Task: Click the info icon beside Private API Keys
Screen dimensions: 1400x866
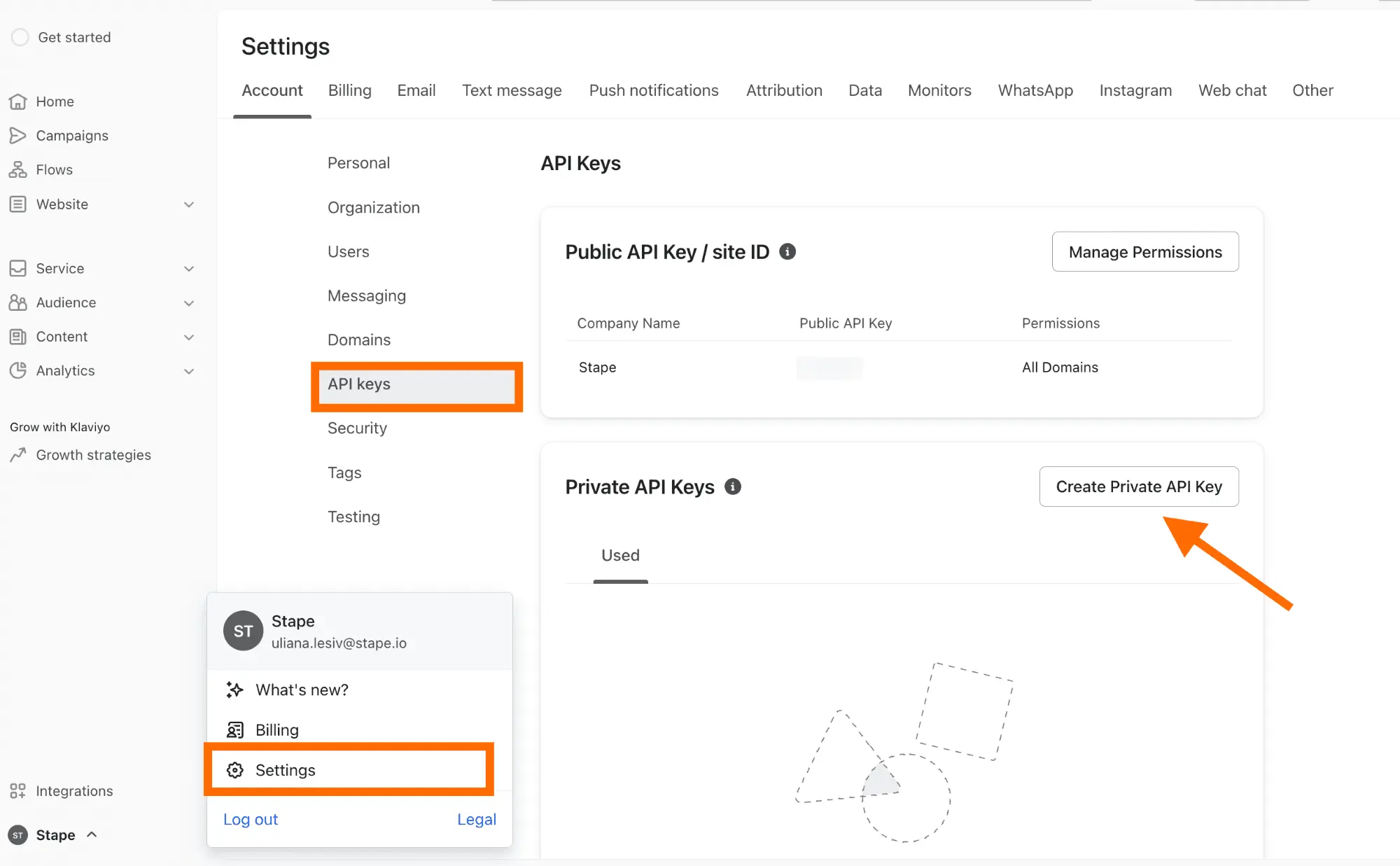Action: pos(733,487)
